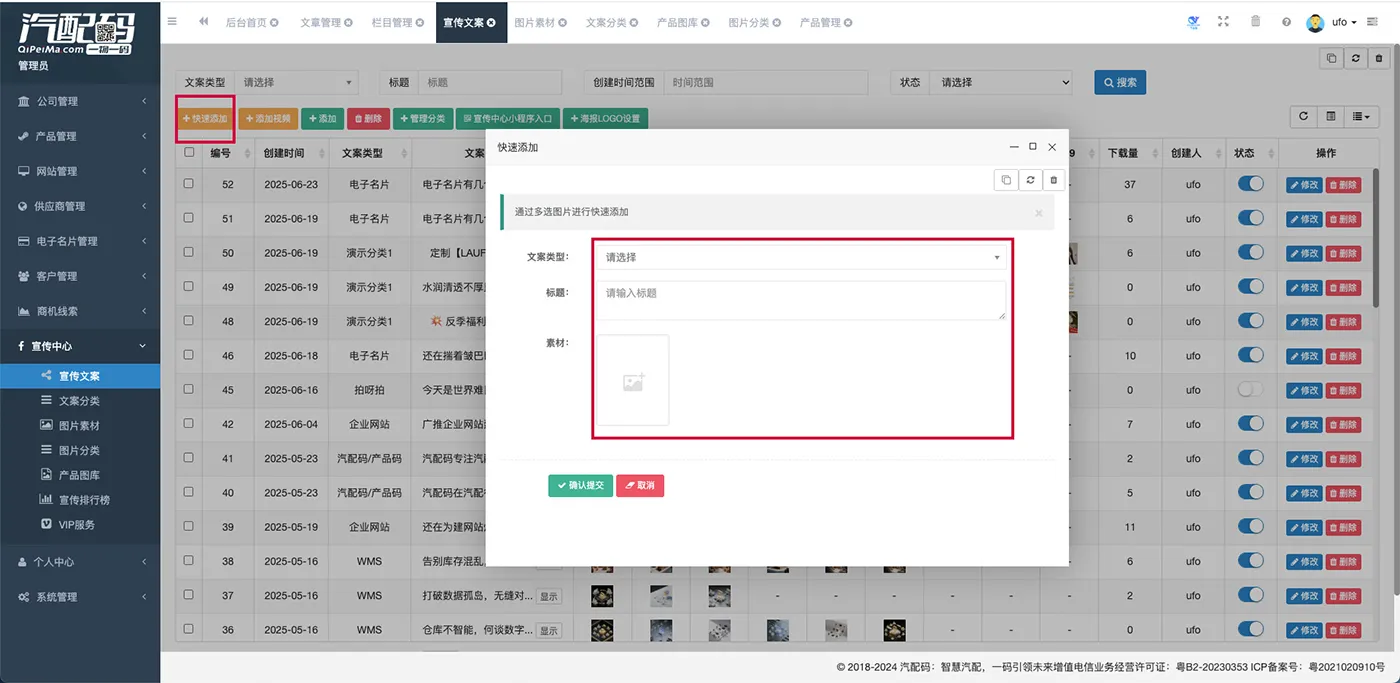
Task: Open the 状态 filter dropdown
Action: pyautogui.click(x=1000, y=83)
